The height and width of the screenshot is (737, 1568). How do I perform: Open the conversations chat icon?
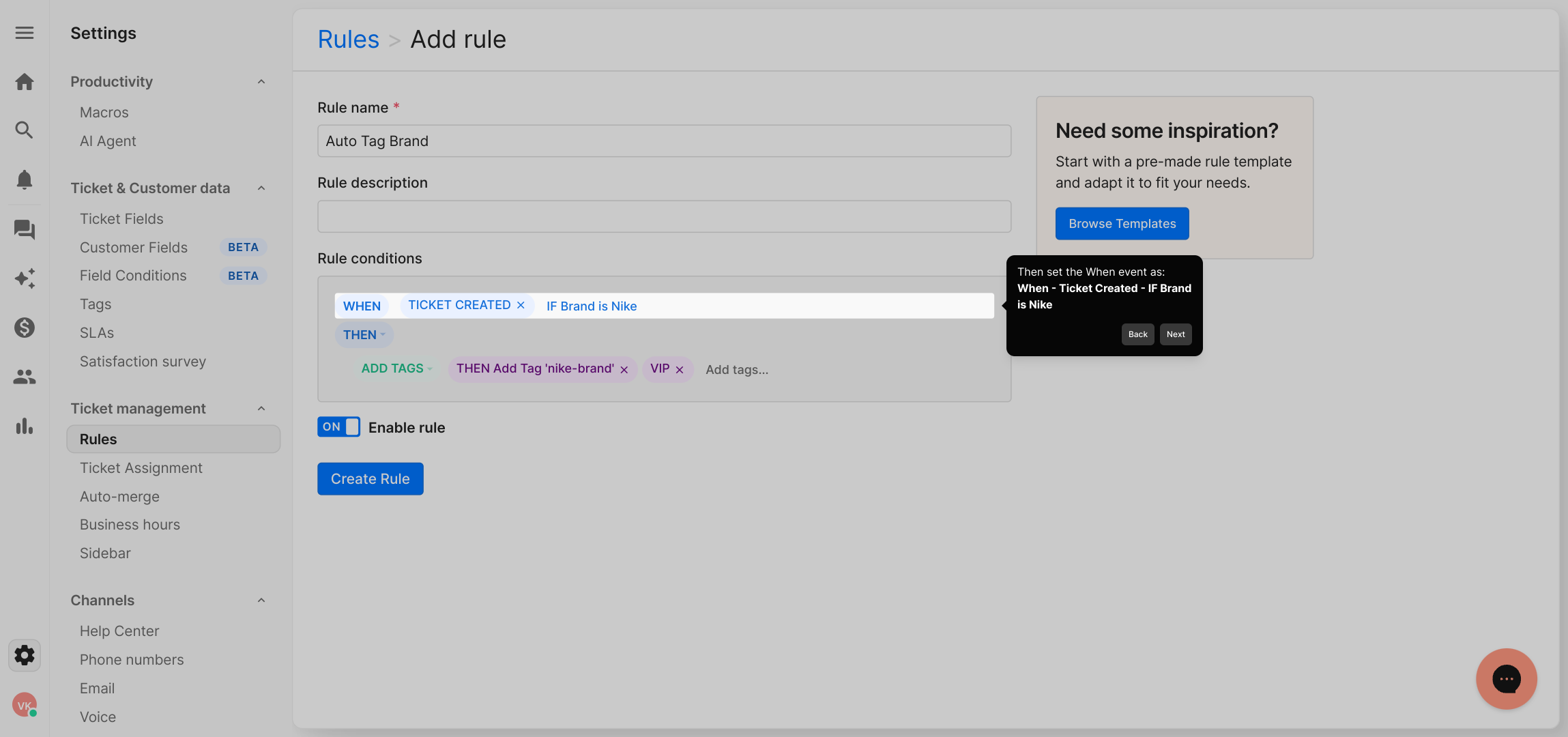[25, 229]
